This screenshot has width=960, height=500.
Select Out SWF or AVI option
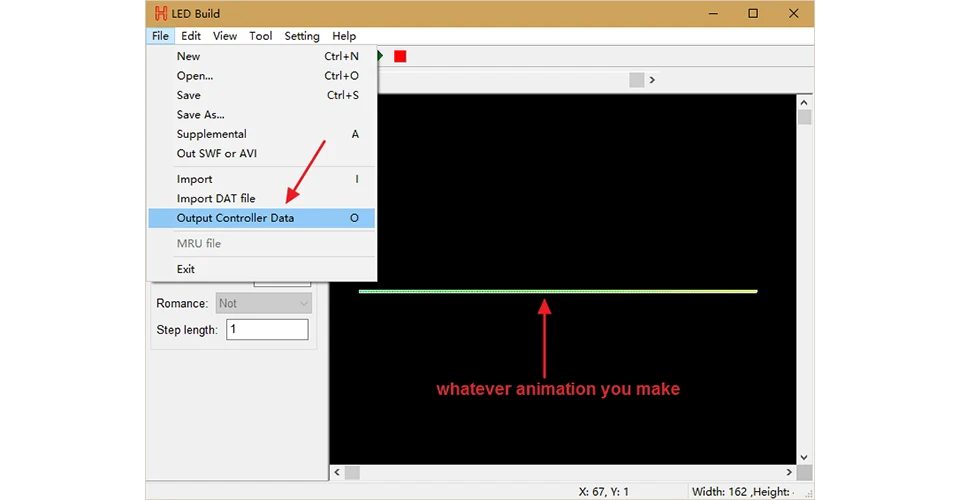[x=262, y=154]
